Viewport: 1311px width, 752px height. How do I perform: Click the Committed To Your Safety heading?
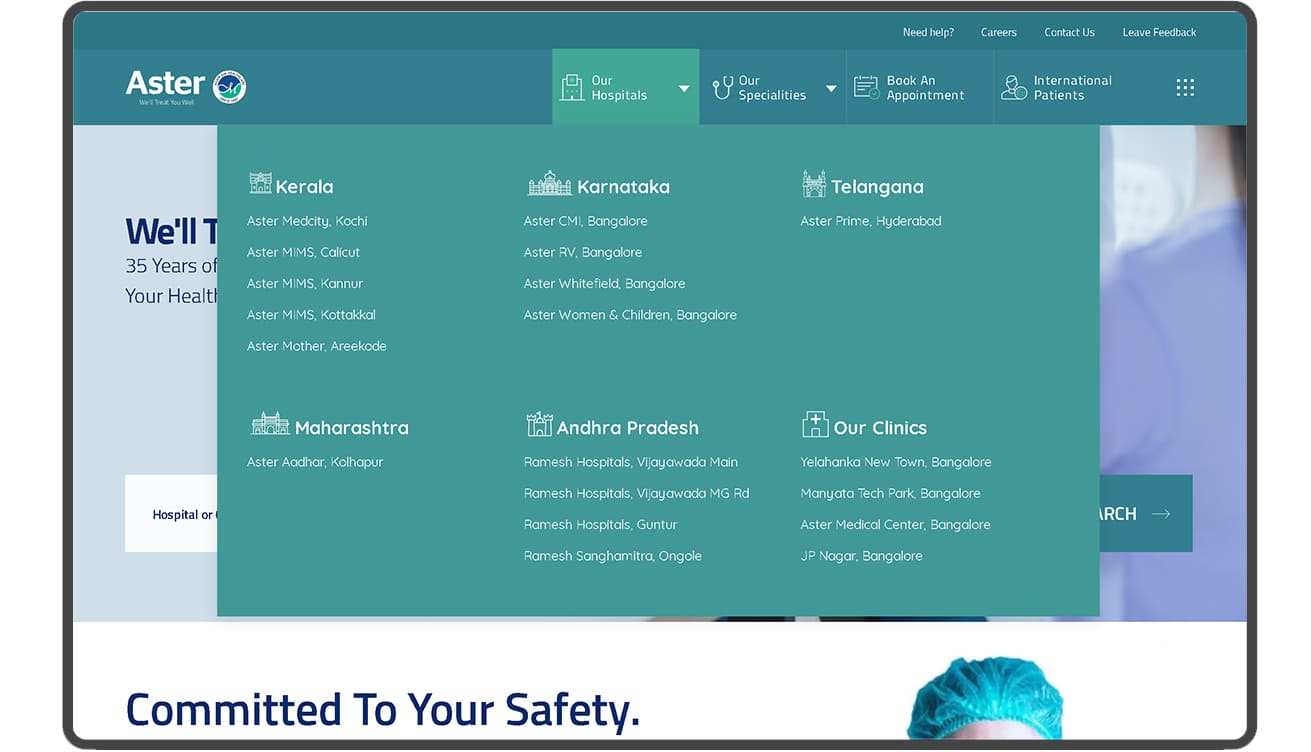(382, 710)
